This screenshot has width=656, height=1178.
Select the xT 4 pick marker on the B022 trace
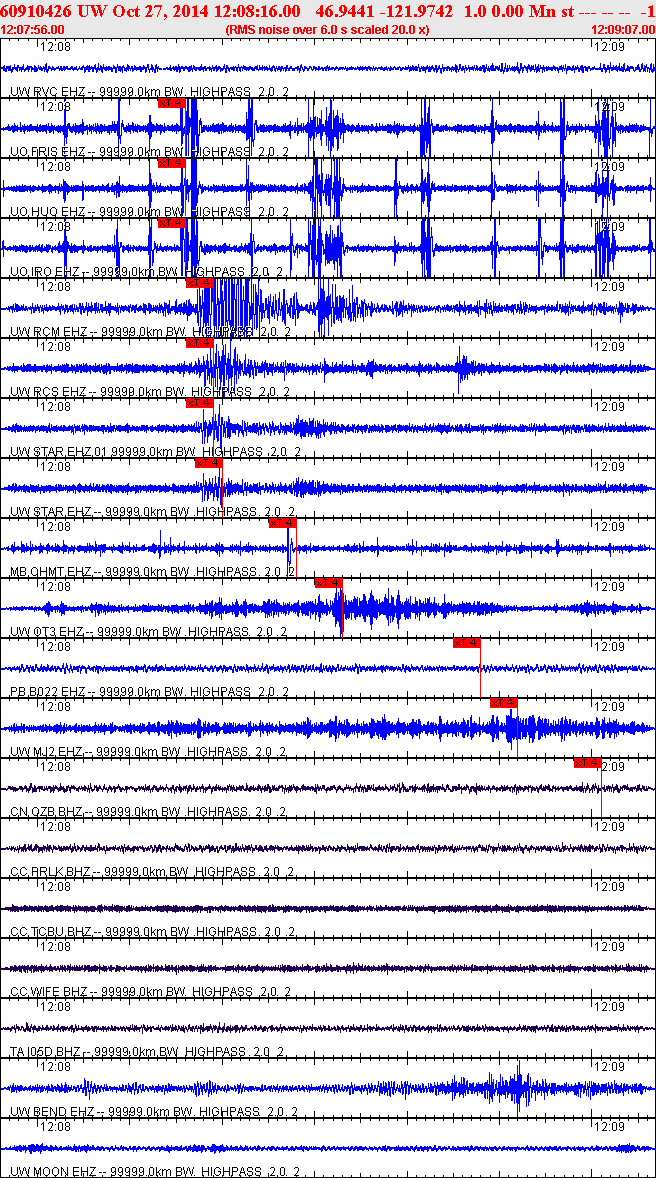point(467,644)
